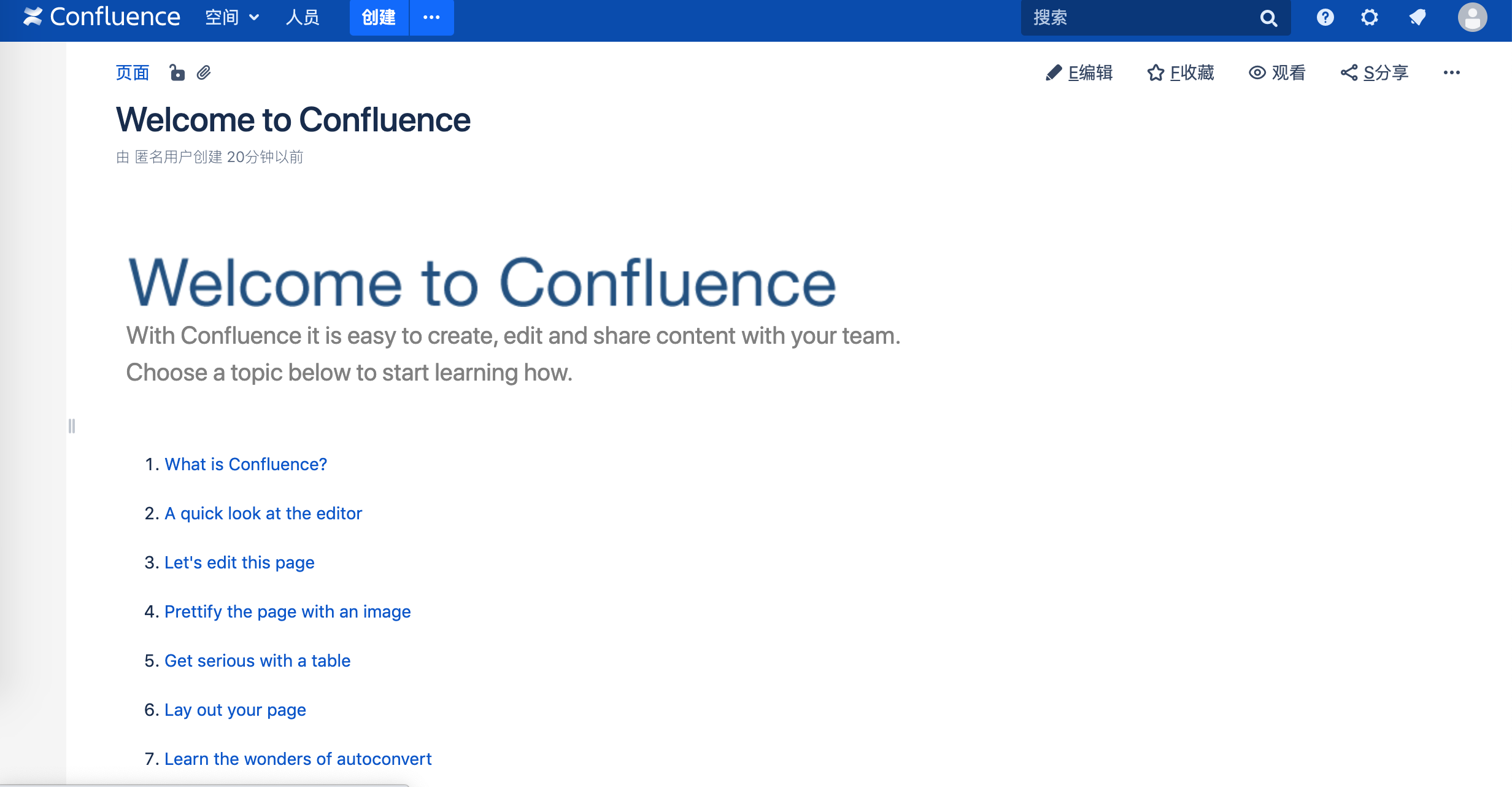Share this page via 分享 button
This screenshot has height=787, width=1512.
(x=1375, y=73)
